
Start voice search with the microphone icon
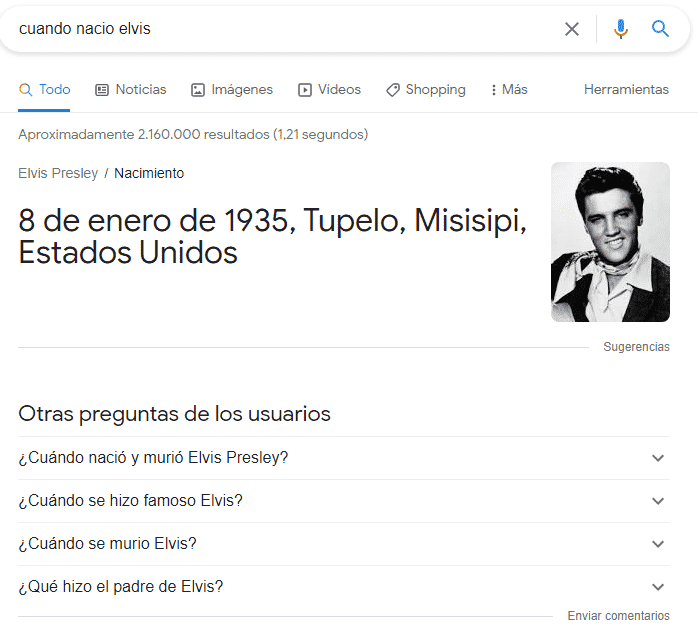(621, 29)
